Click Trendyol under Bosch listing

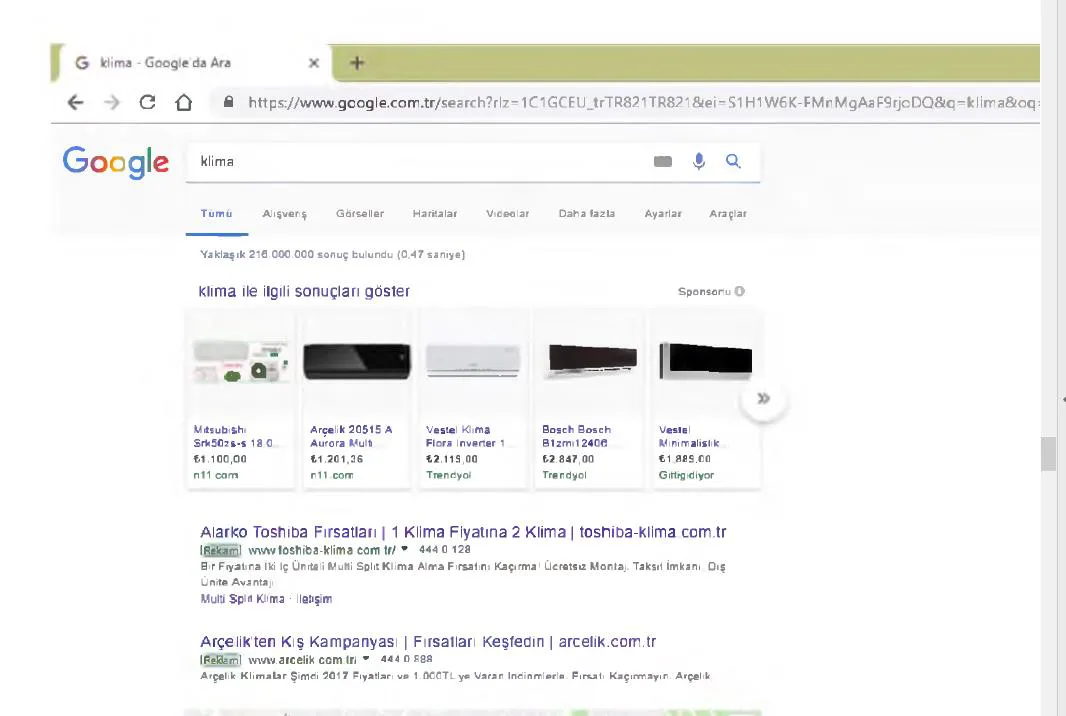point(564,475)
